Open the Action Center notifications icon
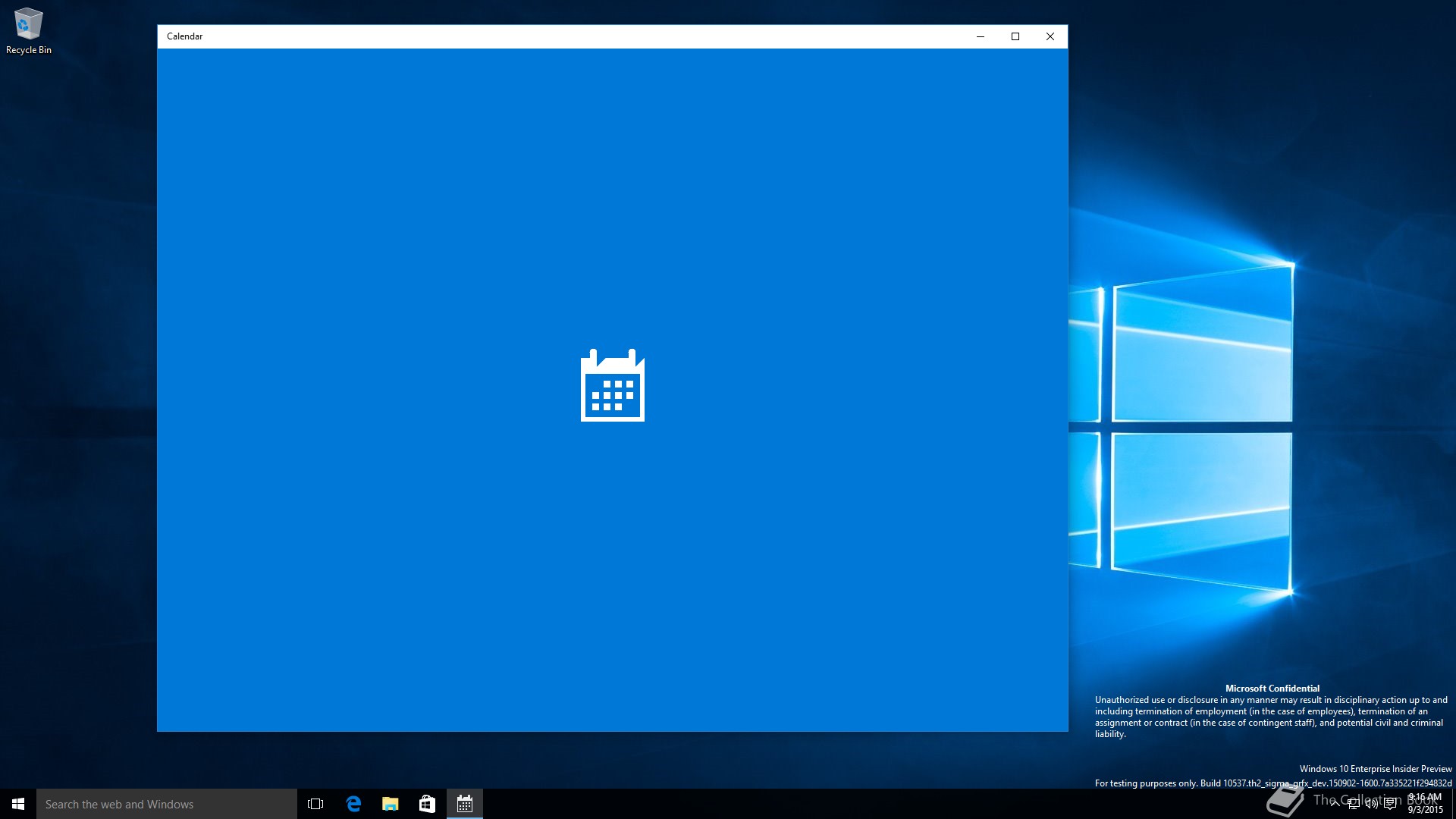 click(1390, 804)
